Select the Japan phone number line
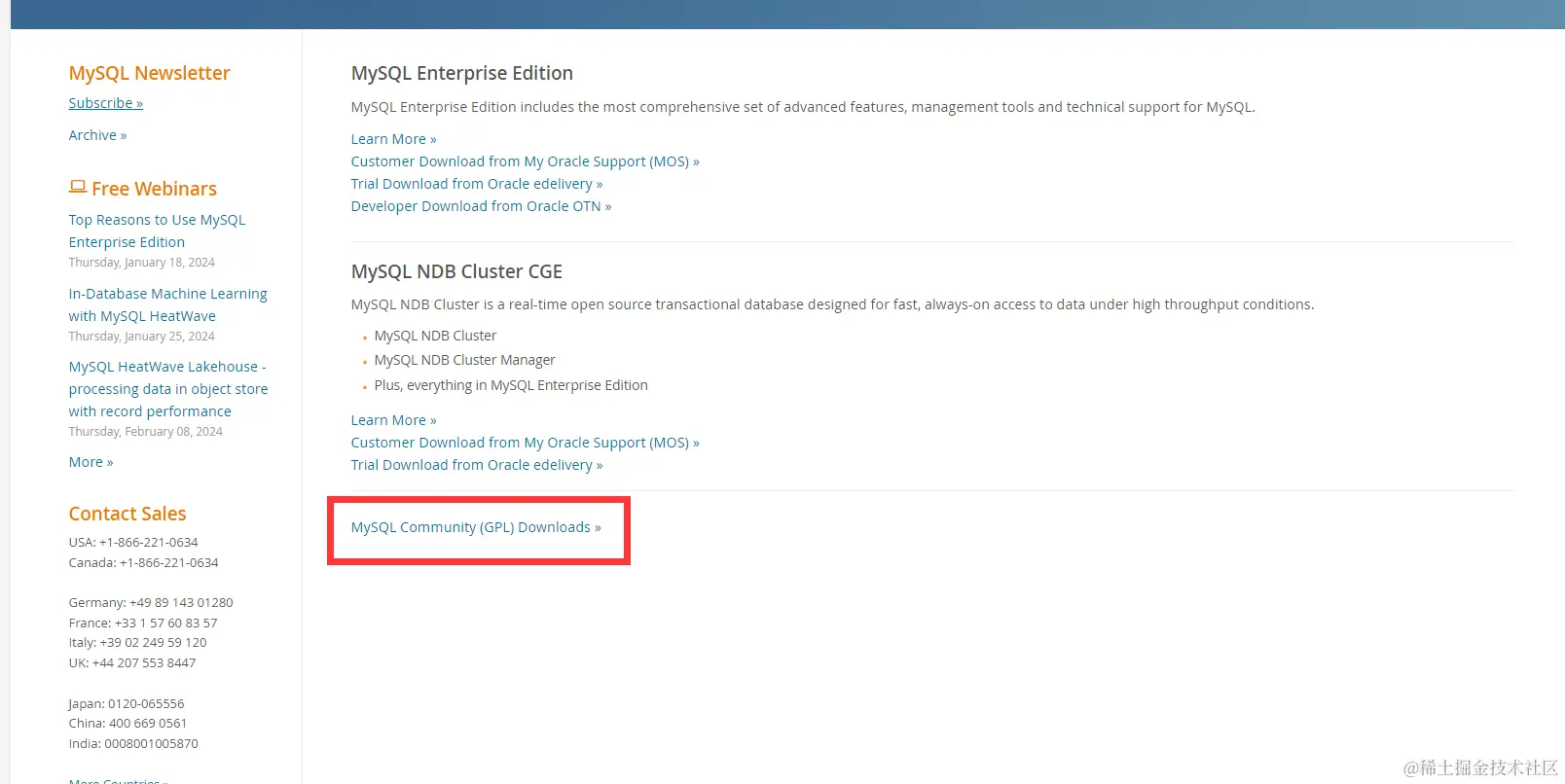Image resolution: width=1565 pixels, height=784 pixels. point(126,704)
